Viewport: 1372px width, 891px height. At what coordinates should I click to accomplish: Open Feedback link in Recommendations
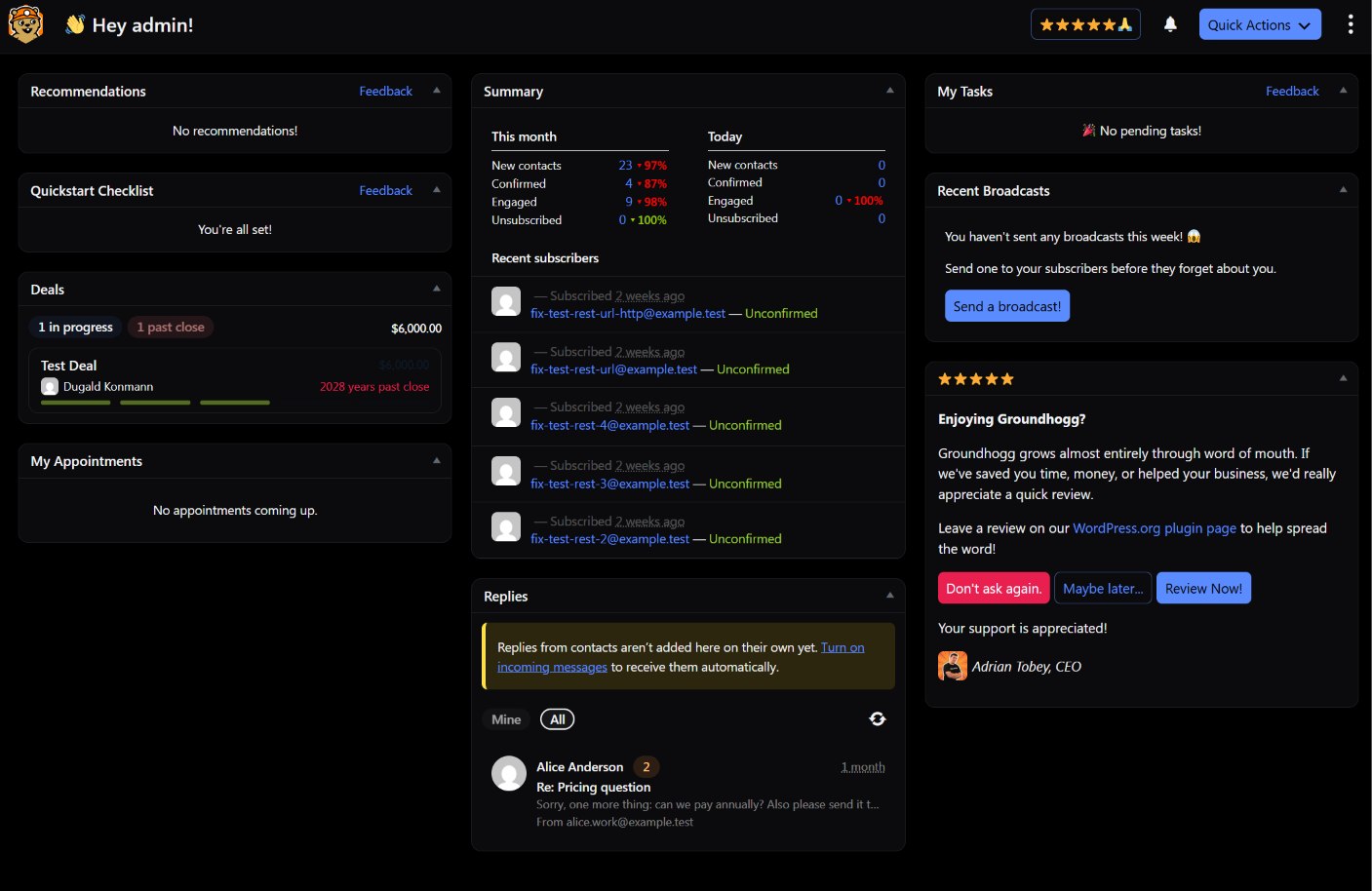click(x=386, y=91)
